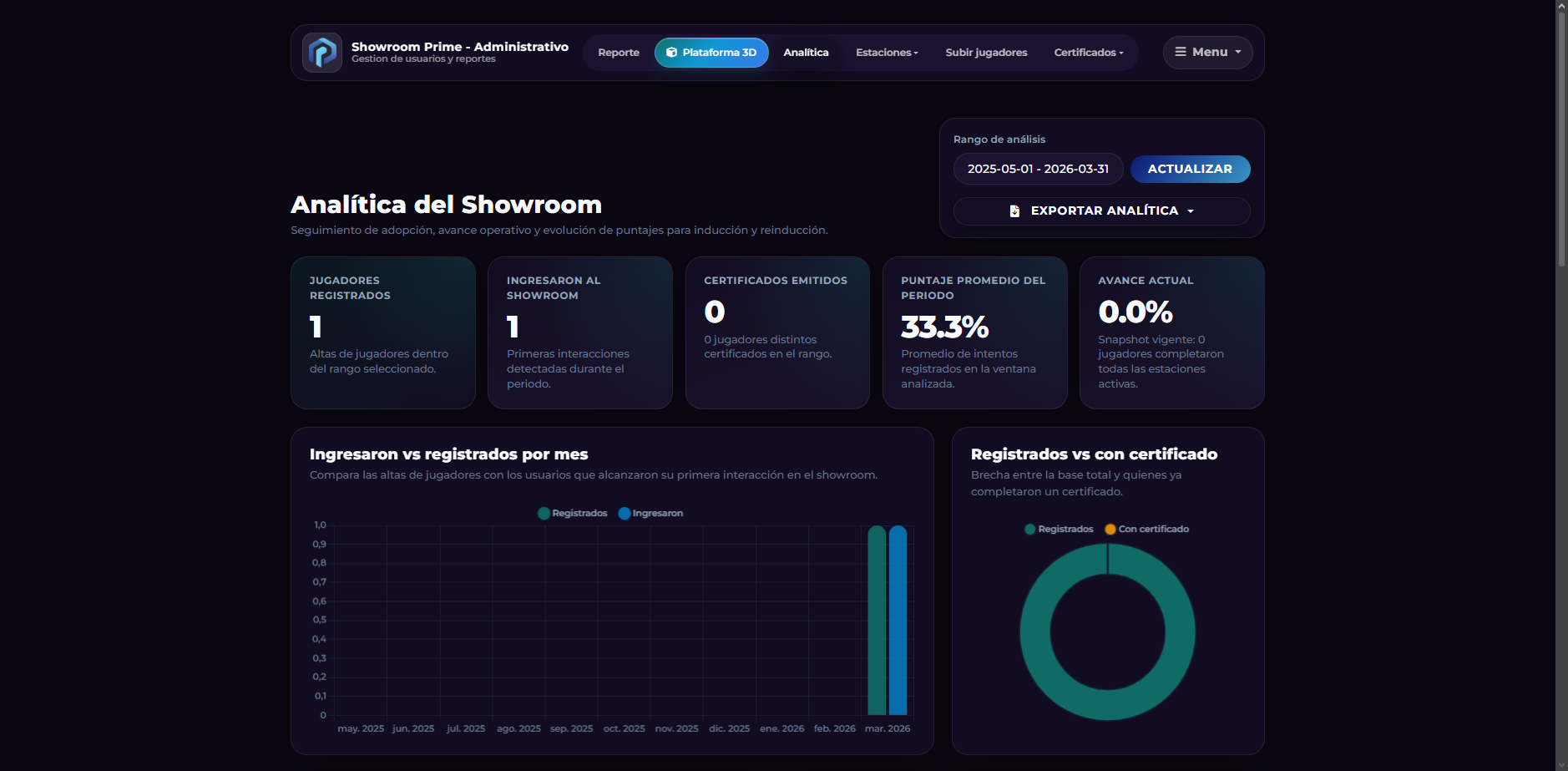Click the 3D cube icon on Plataforma 3D

(x=671, y=52)
